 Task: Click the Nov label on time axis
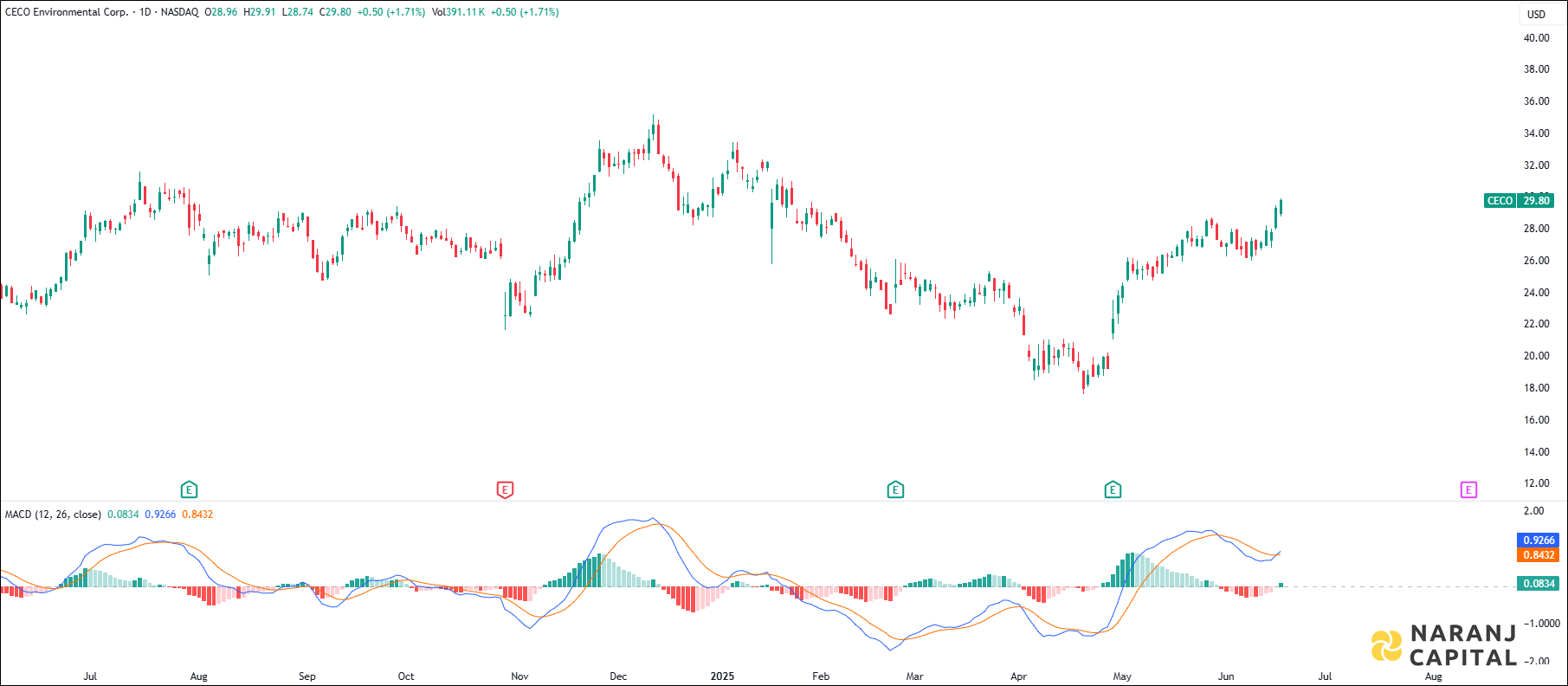coord(519,676)
